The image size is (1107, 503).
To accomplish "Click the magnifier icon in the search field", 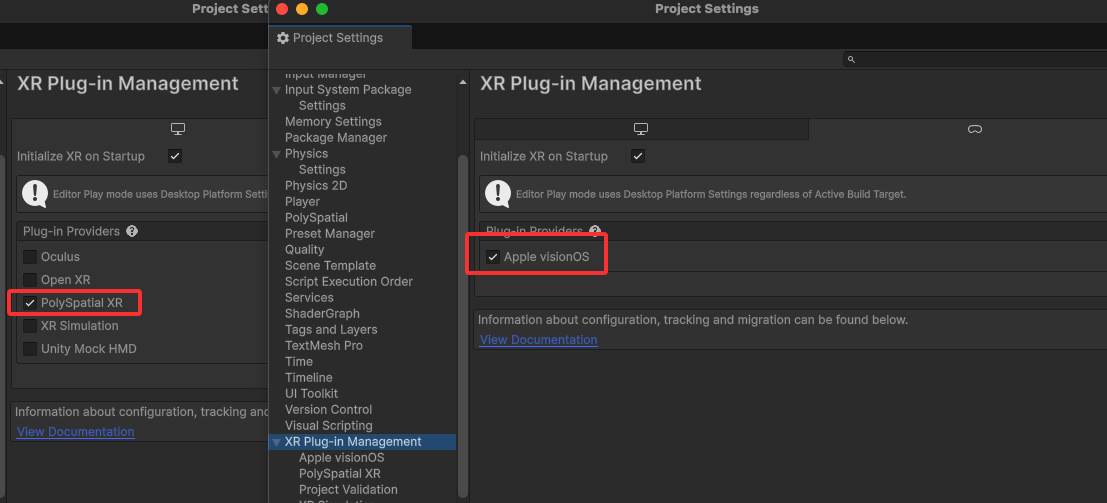I will pos(851,60).
